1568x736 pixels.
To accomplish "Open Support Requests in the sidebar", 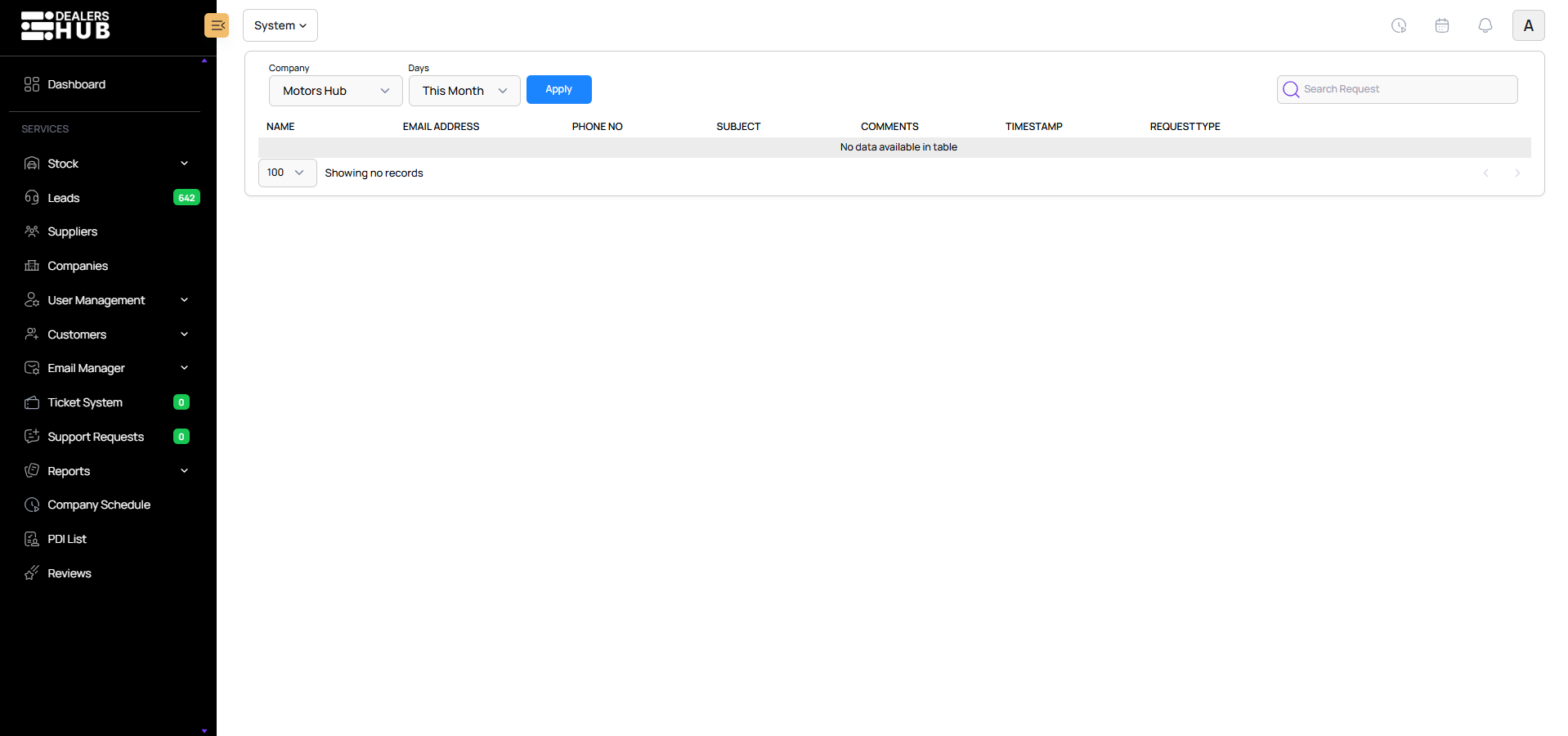I will point(96,437).
